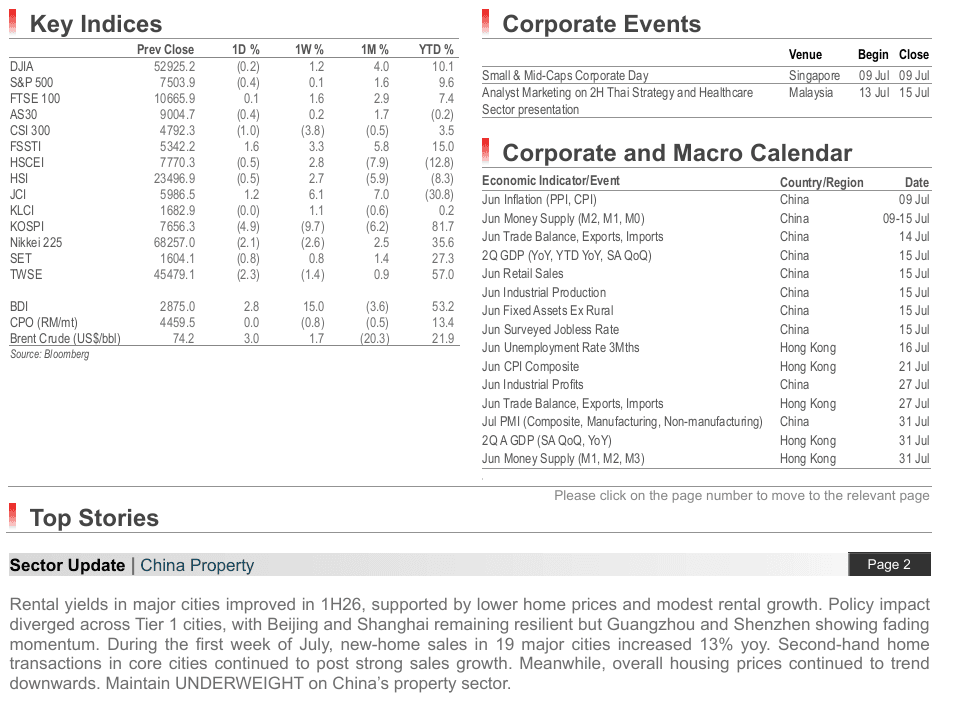The width and height of the screenshot is (953, 703).
Task: Click the page number instruction text
Action: (x=741, y=496)
